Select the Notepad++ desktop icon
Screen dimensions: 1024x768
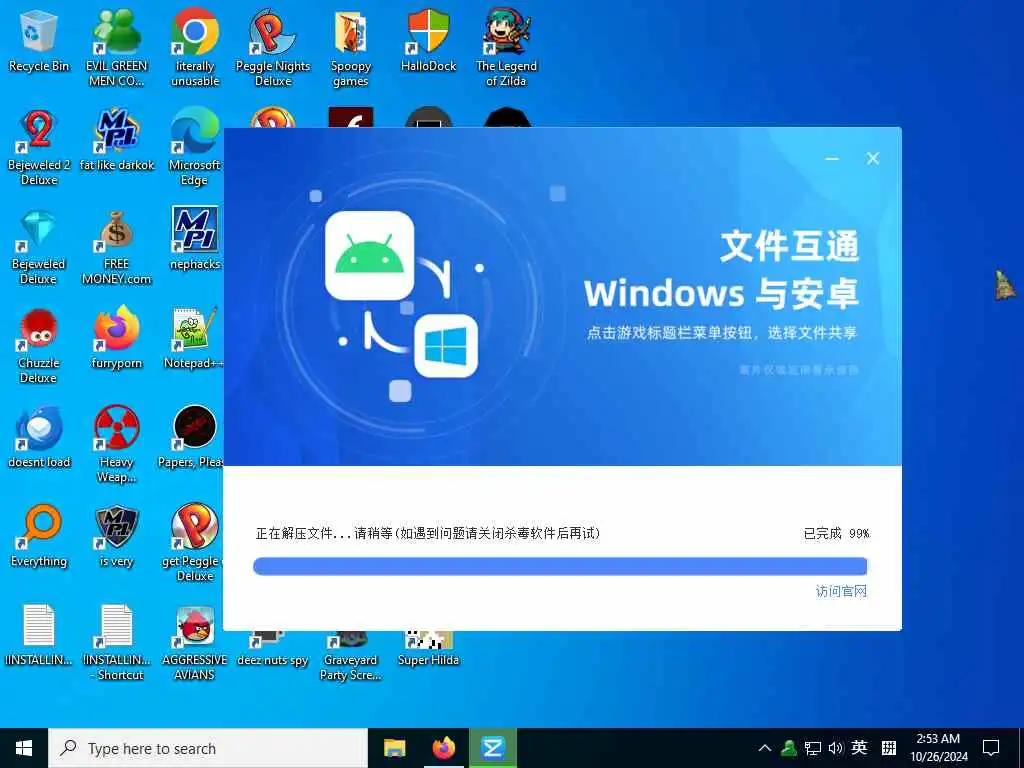193,338
